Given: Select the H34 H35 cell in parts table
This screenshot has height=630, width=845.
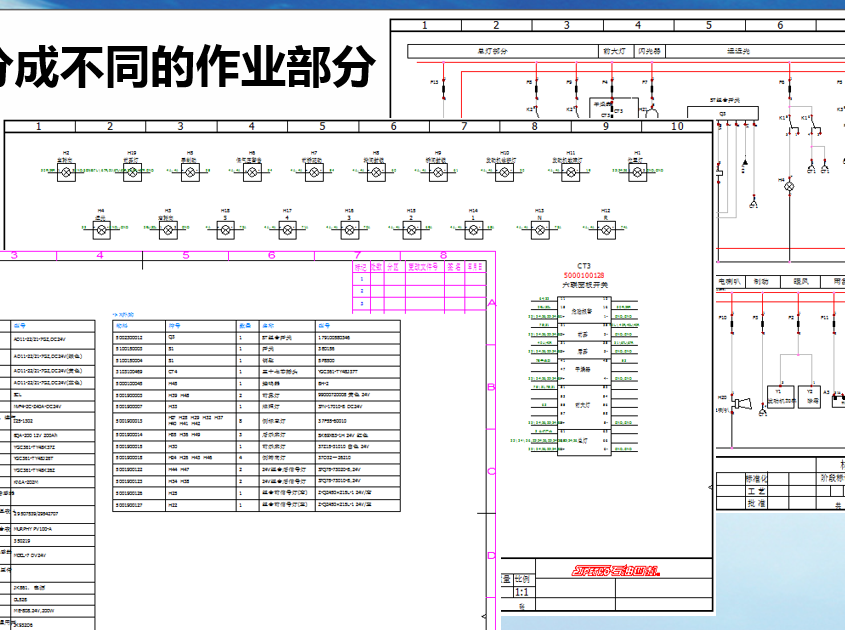Looking at the screenshot, I should point(200,481).
